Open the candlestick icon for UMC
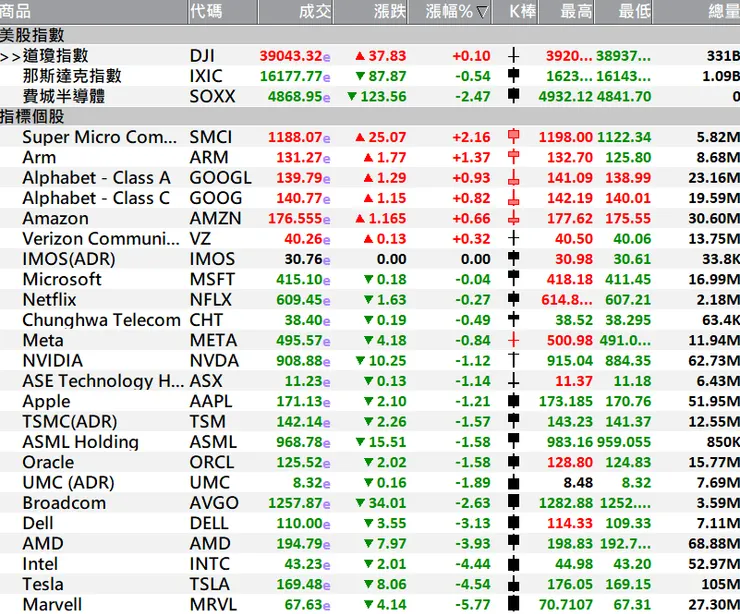The height and width of the screenshot is (614, 740). (513, 482)
